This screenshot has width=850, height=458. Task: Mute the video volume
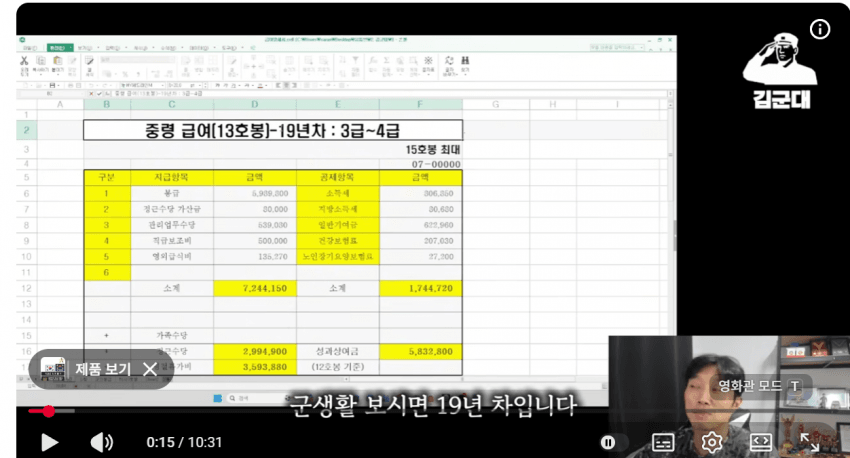[101, 442]
